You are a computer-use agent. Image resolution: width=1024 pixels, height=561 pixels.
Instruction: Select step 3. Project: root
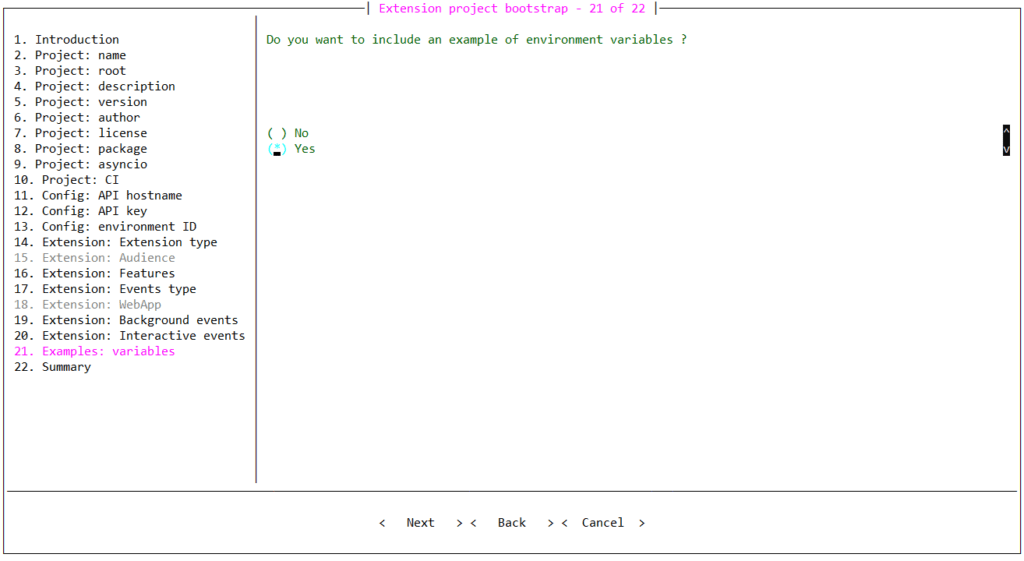(x=70, y=71)
